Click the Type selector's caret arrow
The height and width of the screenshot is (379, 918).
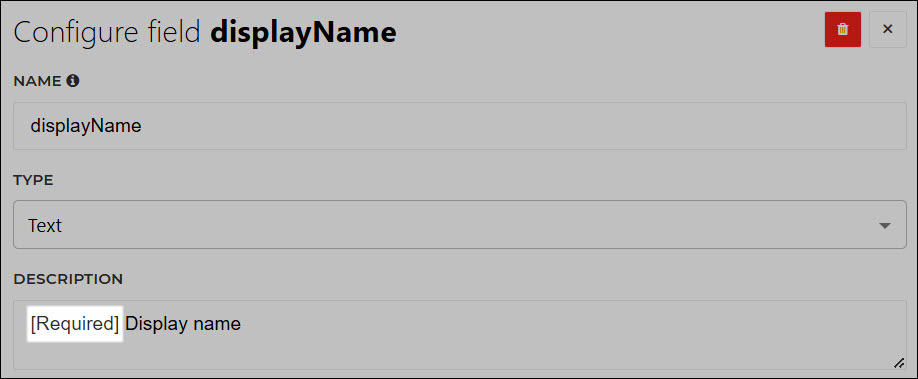[885, 226]
